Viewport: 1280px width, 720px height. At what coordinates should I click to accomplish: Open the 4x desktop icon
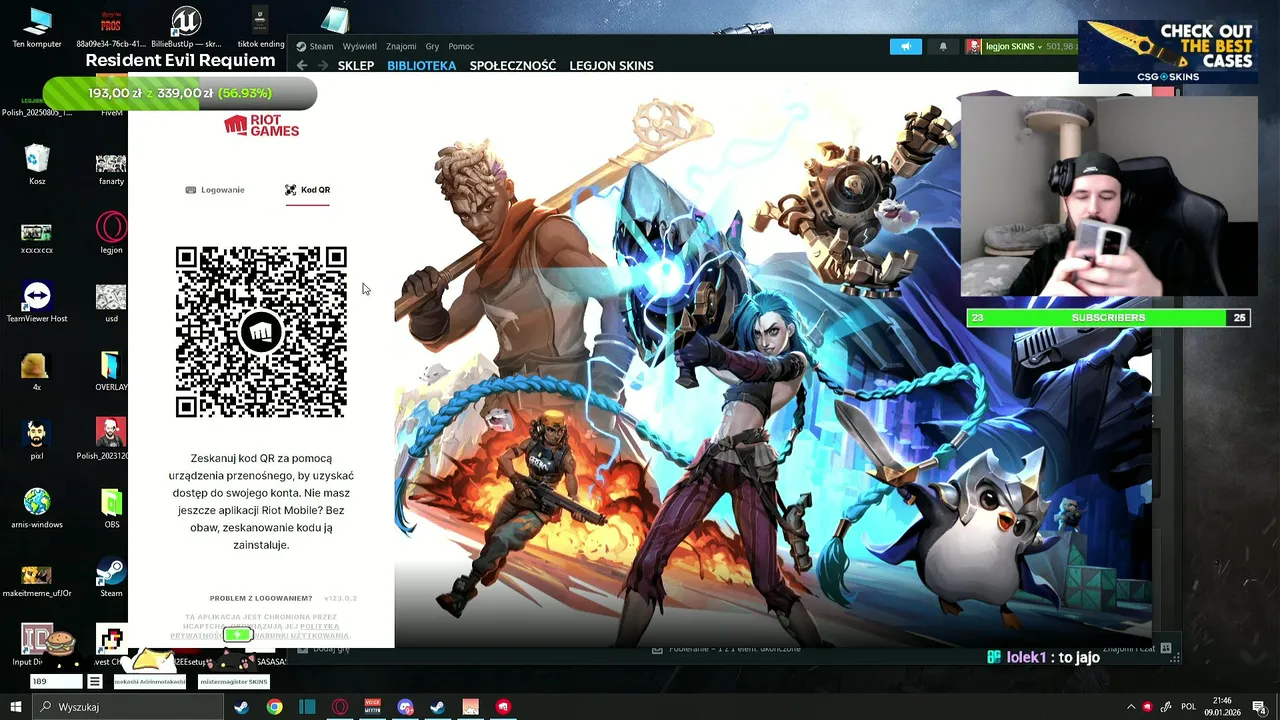pyautogui.click(x=37, y=370)
